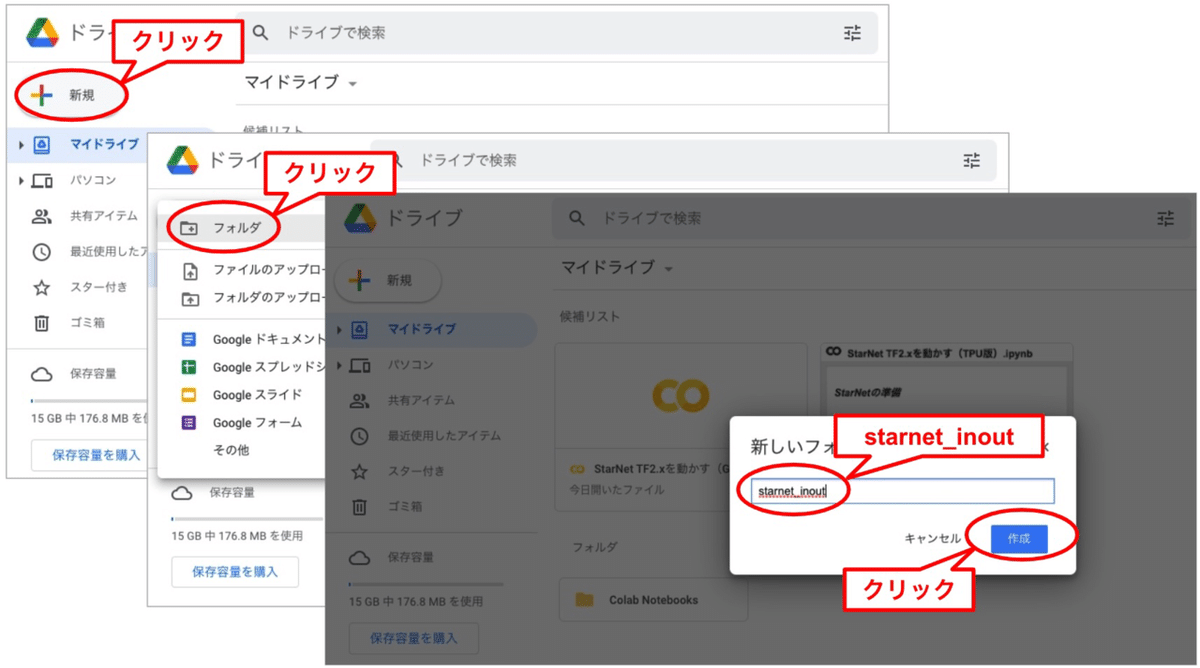Open 最近使用したアイテム clock icon in front window

click(x=360, y=436)
